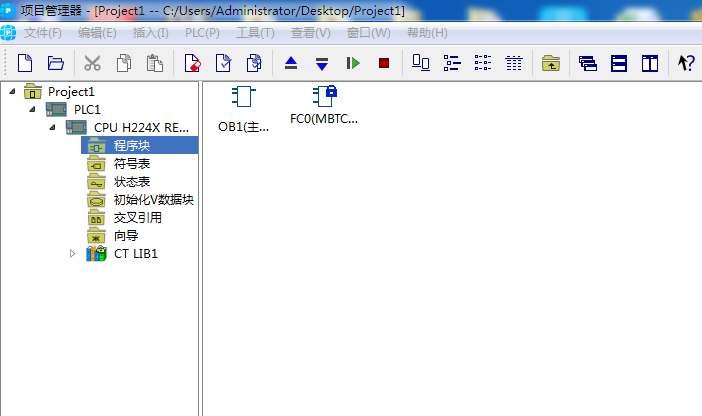Image resolution: width=702 pixels, height=416 pixels.
Task: Tile windows horizontally icon
Action: coord(619,63)
